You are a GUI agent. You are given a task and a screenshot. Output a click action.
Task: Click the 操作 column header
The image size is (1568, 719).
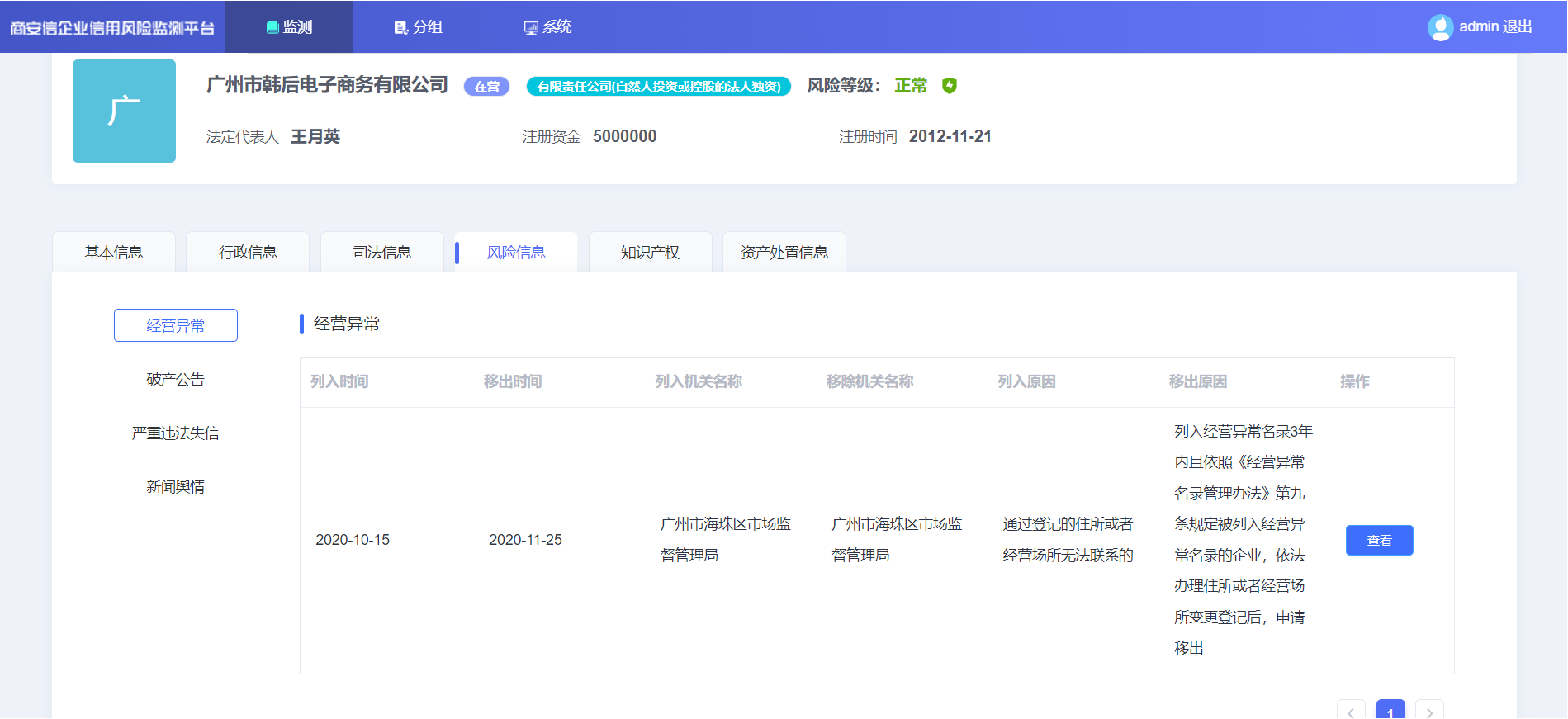[1355, 381]
